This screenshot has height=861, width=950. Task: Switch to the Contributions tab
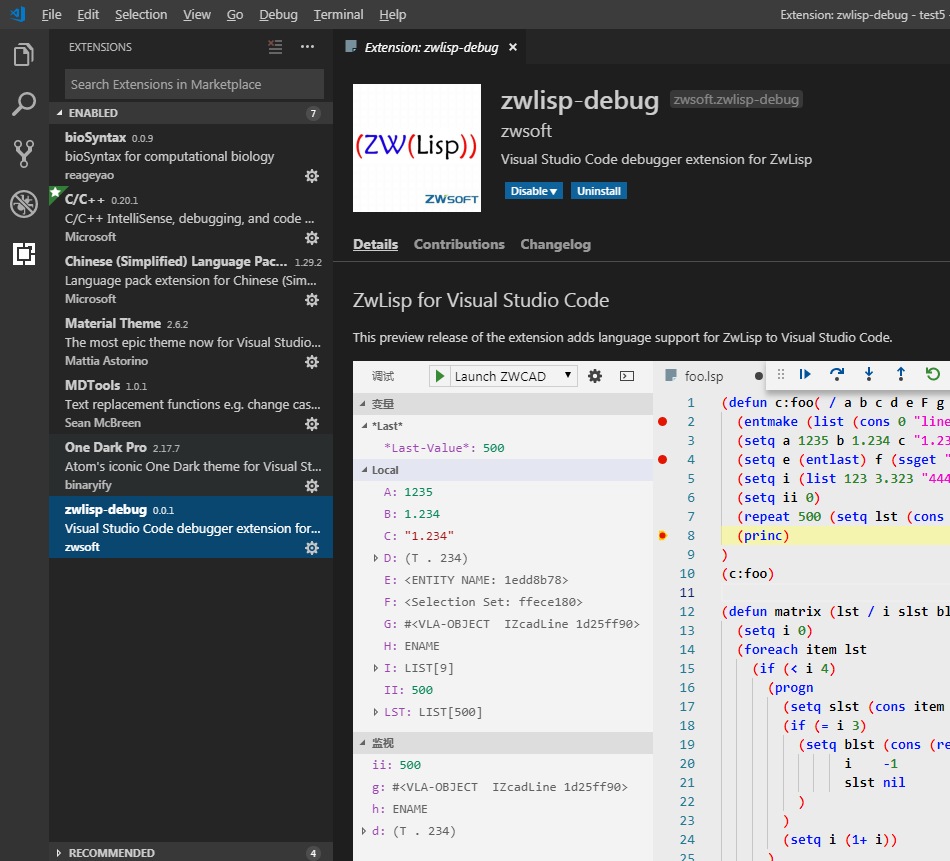[x=459, y=244]
